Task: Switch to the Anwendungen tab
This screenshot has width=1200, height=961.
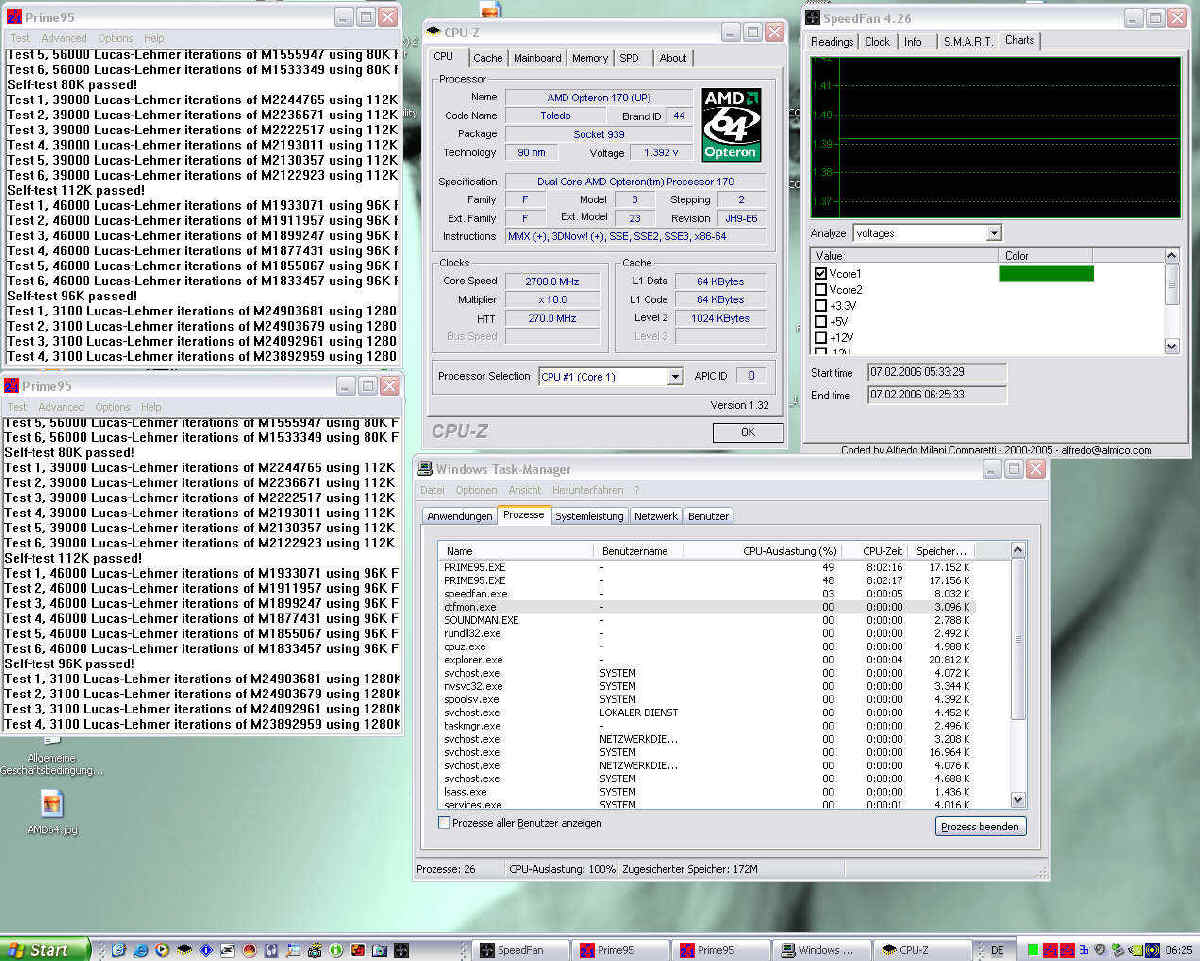Action: (x=459, y=516)
